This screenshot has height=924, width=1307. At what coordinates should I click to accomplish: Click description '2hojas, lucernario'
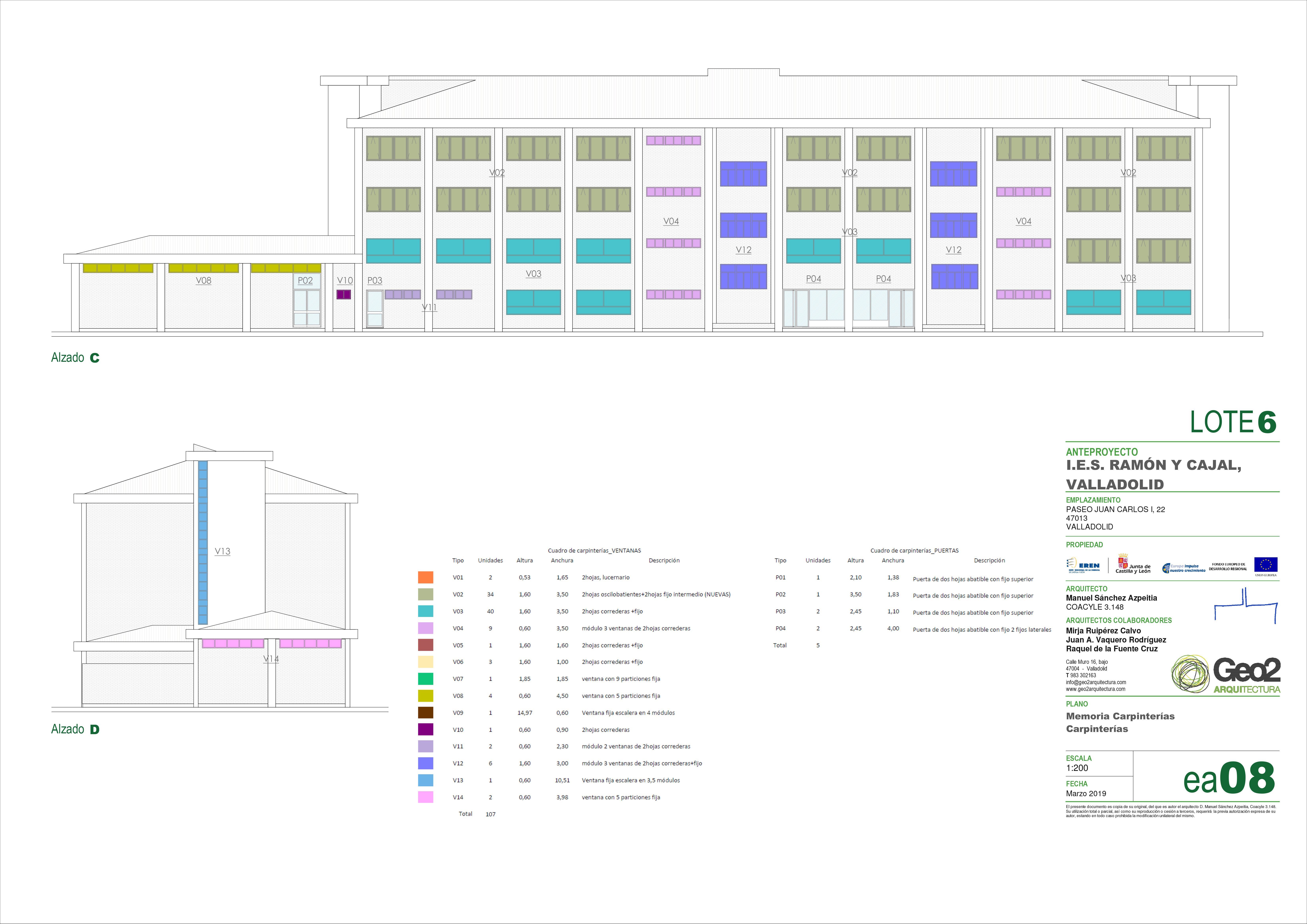606,577
